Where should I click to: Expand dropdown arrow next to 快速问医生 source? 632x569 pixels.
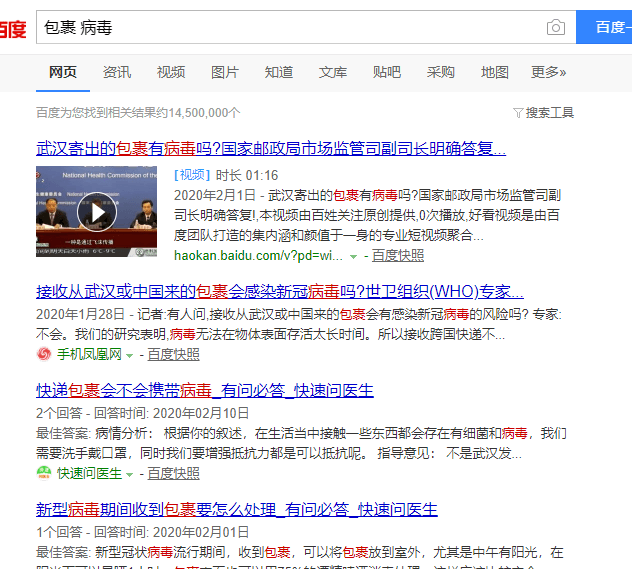[x=129, y=475]
